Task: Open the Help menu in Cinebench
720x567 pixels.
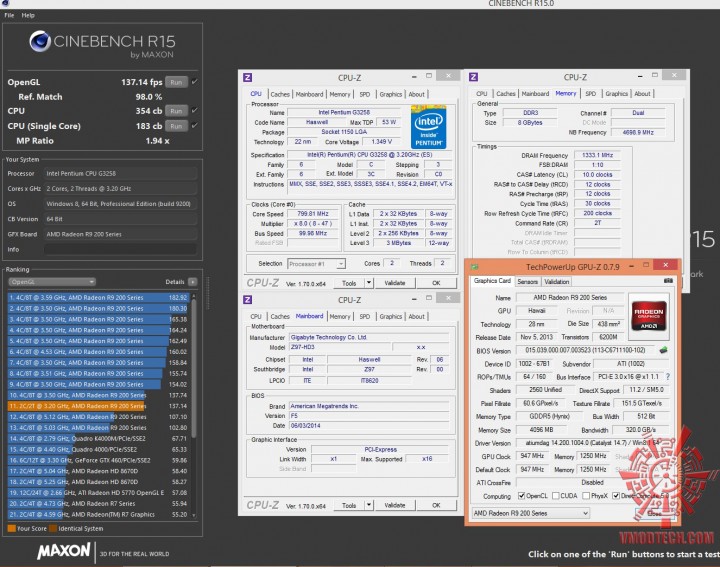Action: tap(28, 15)
